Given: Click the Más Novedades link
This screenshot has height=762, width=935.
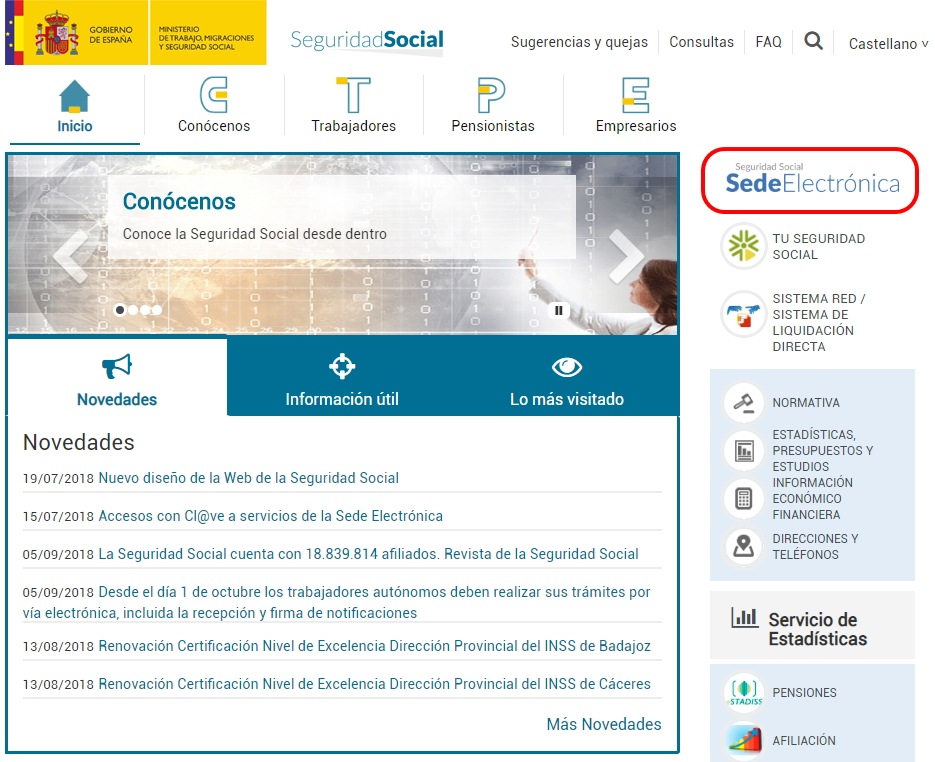Looking at the screenshot, I should pyautogui.click(x=603, y=724).
